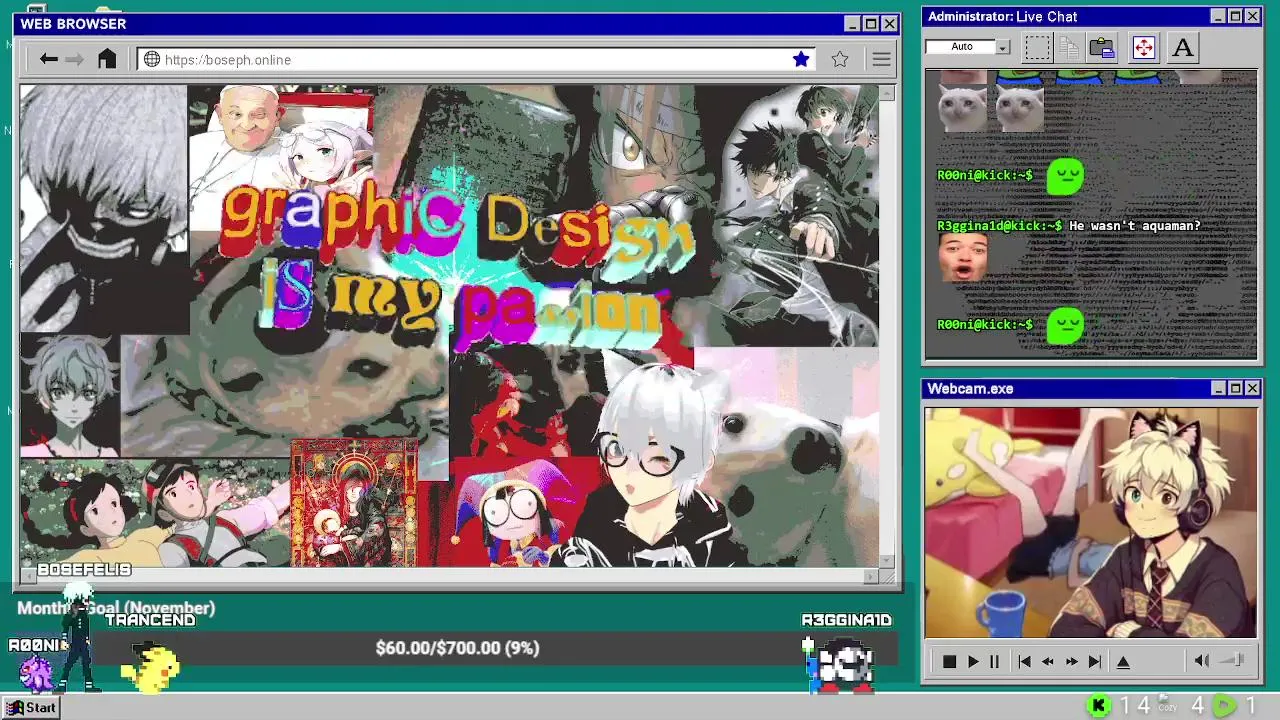
Task: Click the horizontal scrollbar's right arrow in browser
Action: point(871,576)
